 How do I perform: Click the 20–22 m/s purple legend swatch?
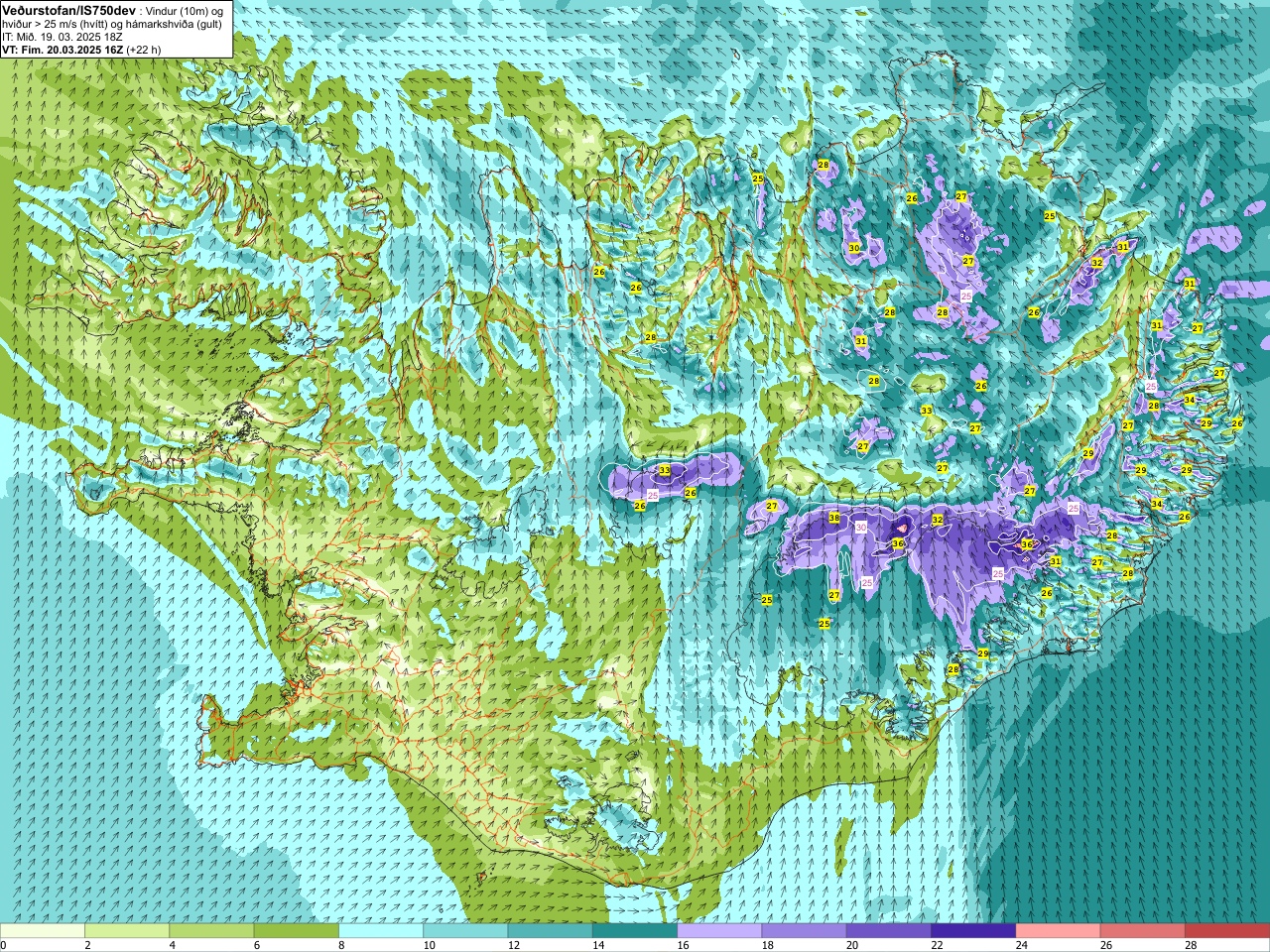tap(889, 931)
